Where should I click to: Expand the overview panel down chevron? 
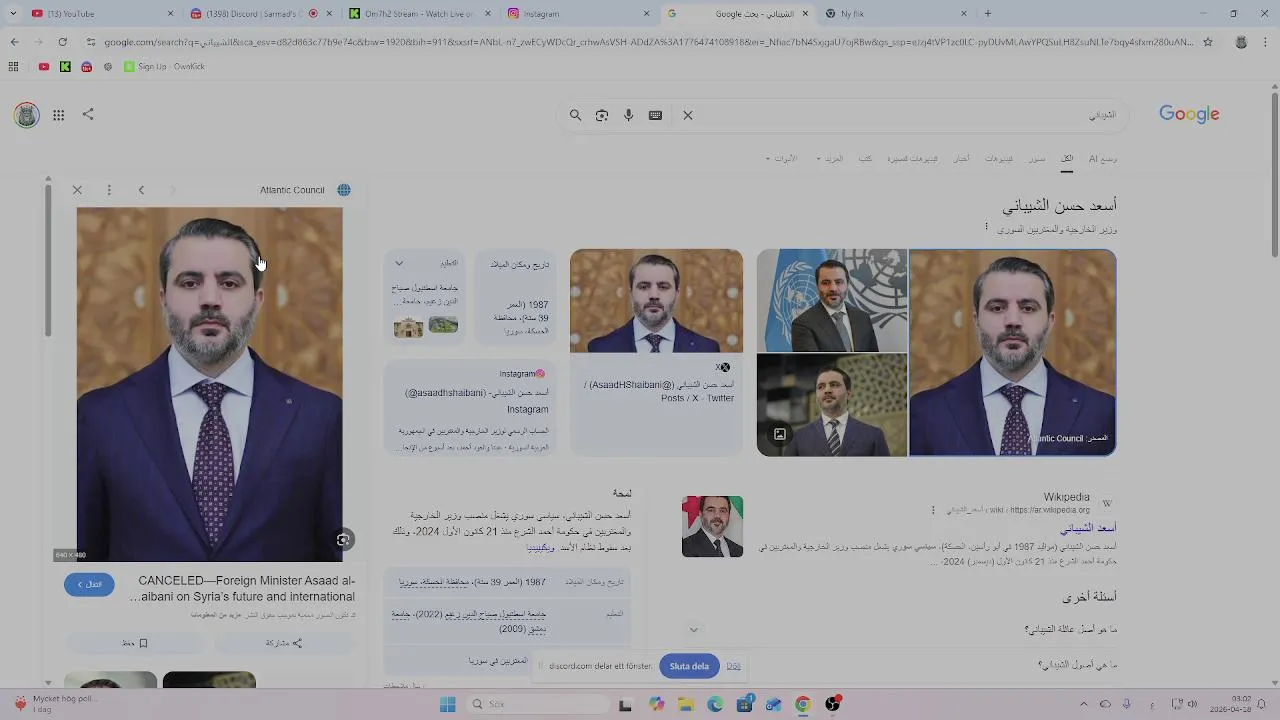693,630
